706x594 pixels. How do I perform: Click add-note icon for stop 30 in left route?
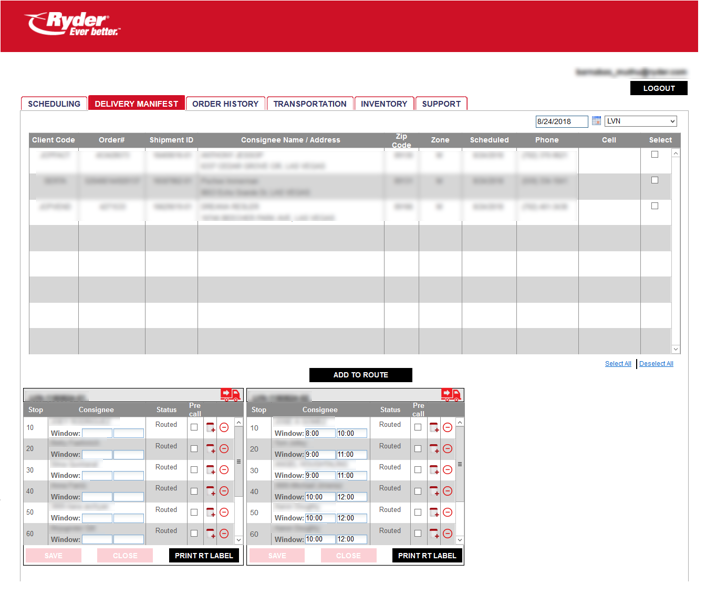click(210, 470)
